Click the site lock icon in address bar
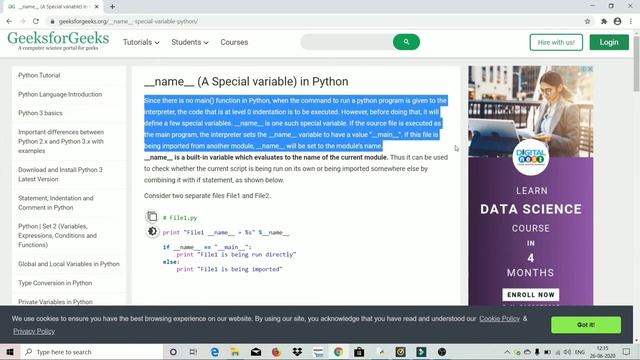 52,21
